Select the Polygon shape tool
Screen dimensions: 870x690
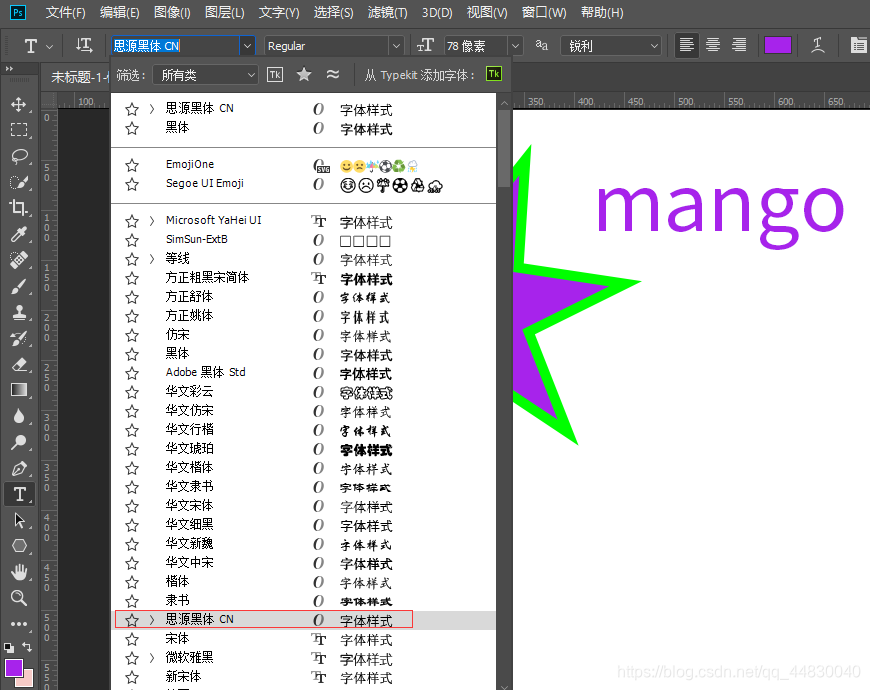click(19, 546)
